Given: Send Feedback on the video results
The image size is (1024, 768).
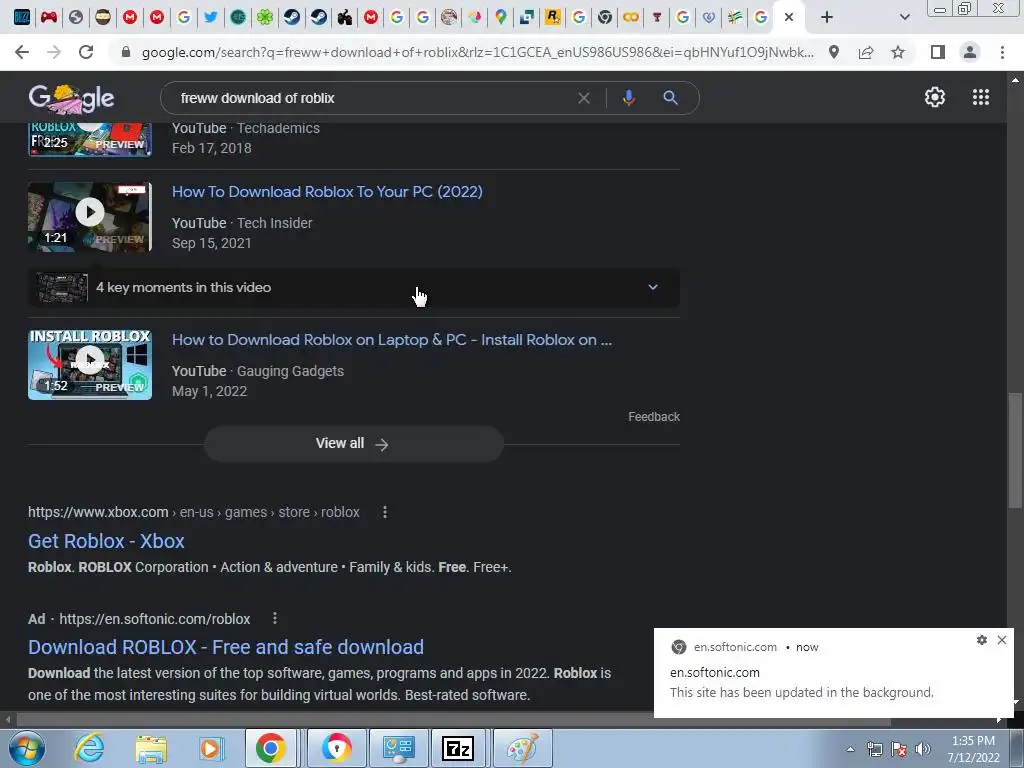Looking at the screenshot, I should (654, 417).
